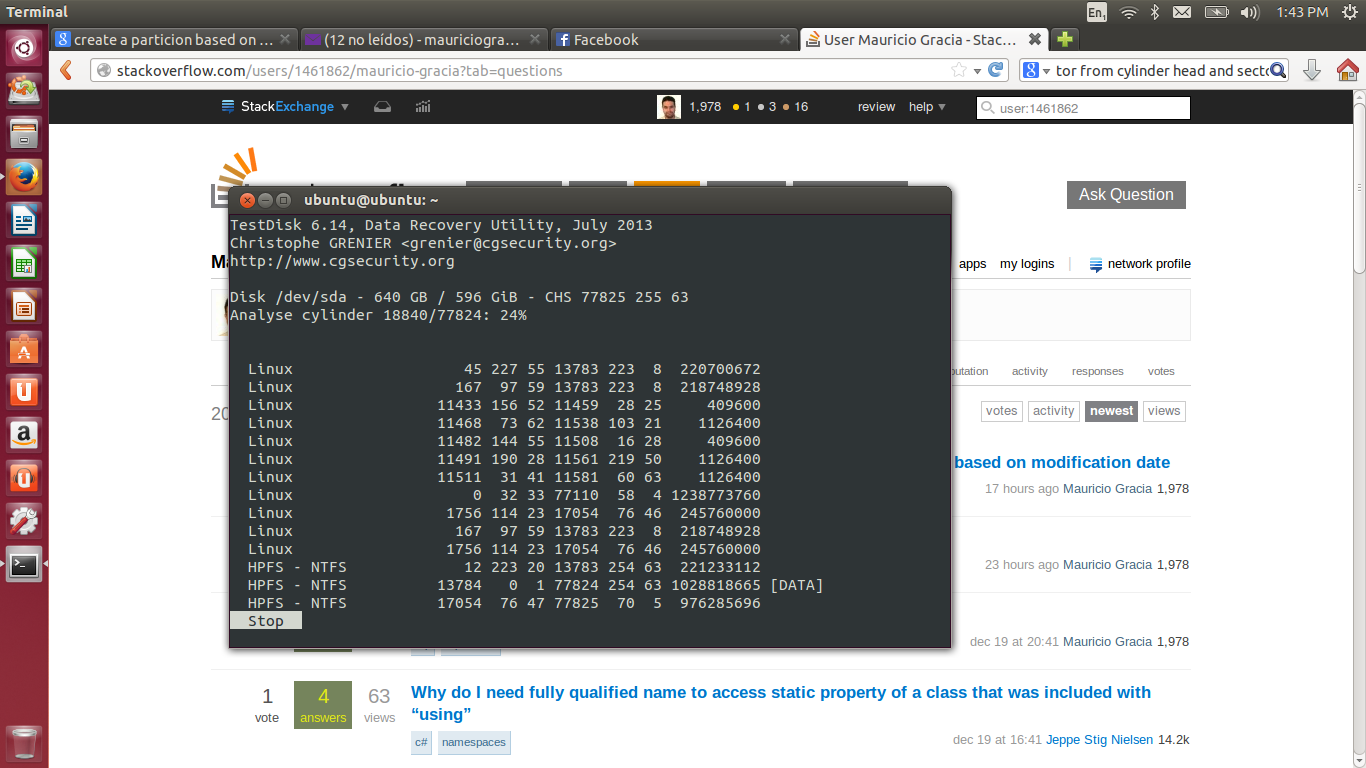Select Stop in TestDisk terminal

coord(266,621)
